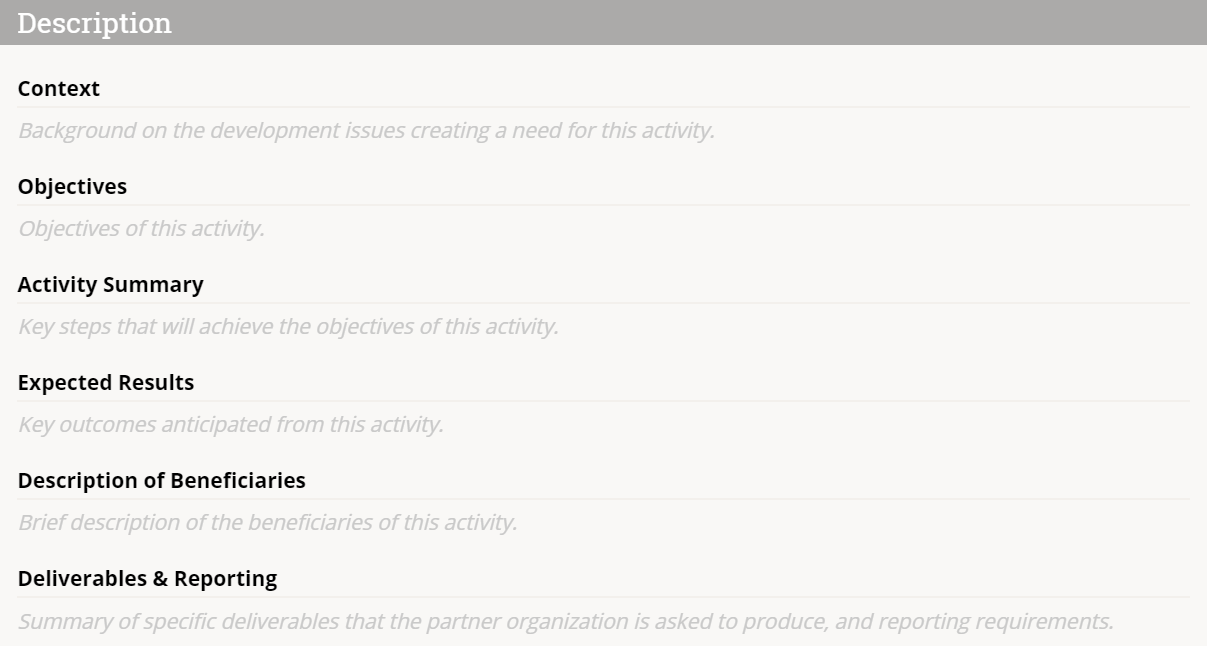Click the Expected Results heading

coord(106,383)
